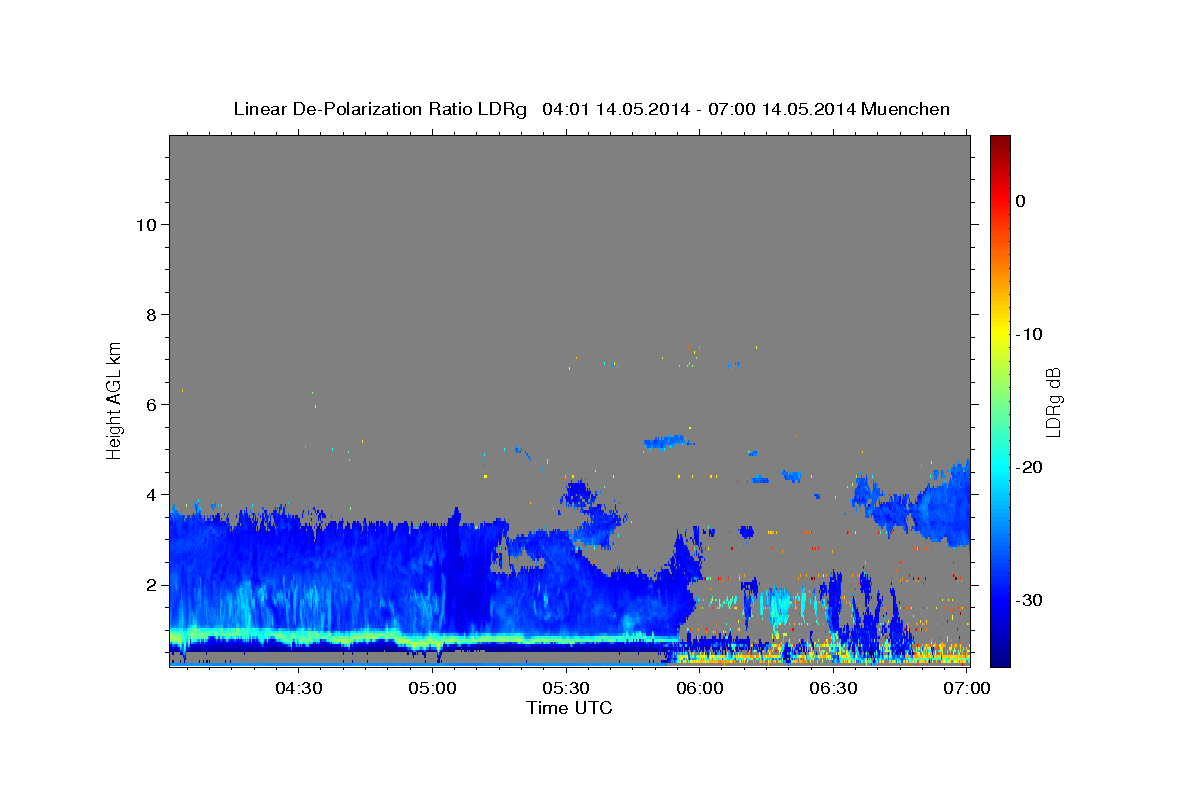Click the height tick label 10
The image size is (1200, 800).
point(148,225)
